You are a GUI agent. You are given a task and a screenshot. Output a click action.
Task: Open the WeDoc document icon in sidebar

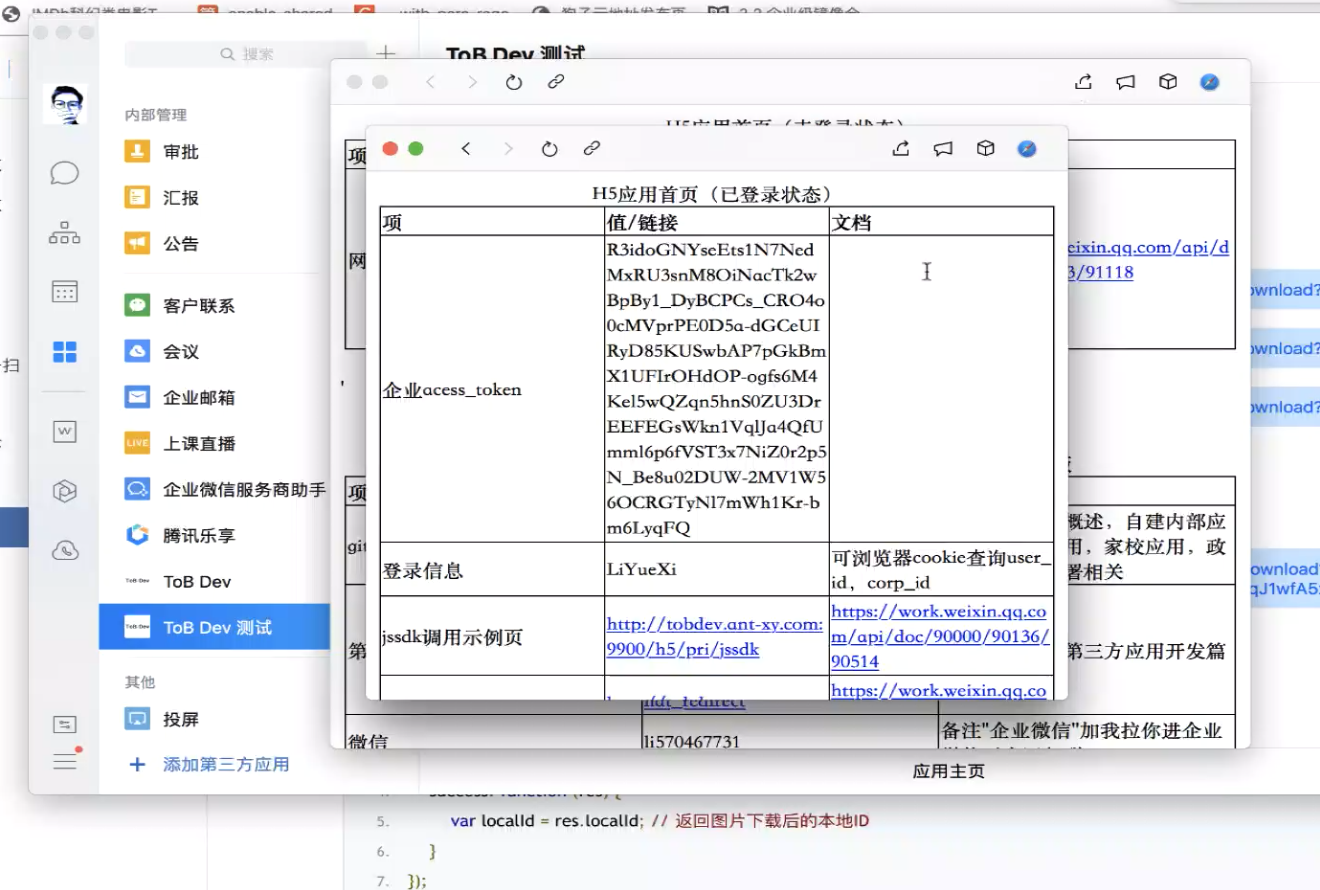[x=65, y=432]
